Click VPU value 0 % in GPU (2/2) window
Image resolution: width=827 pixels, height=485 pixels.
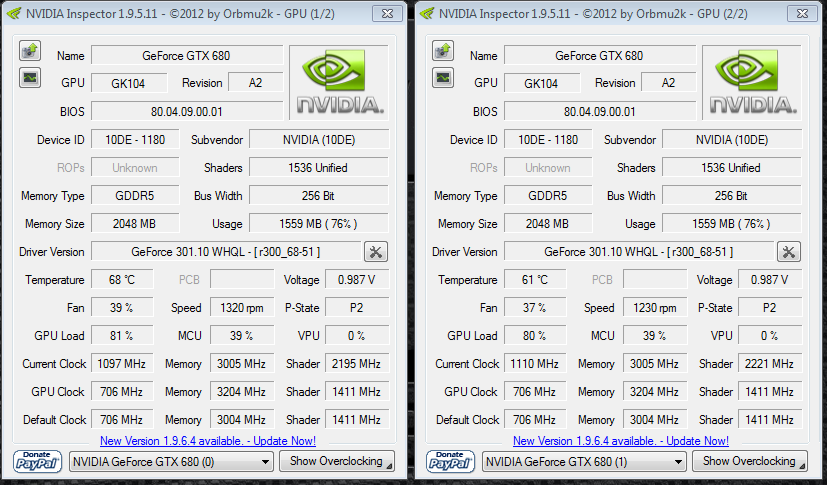point(770,336)
